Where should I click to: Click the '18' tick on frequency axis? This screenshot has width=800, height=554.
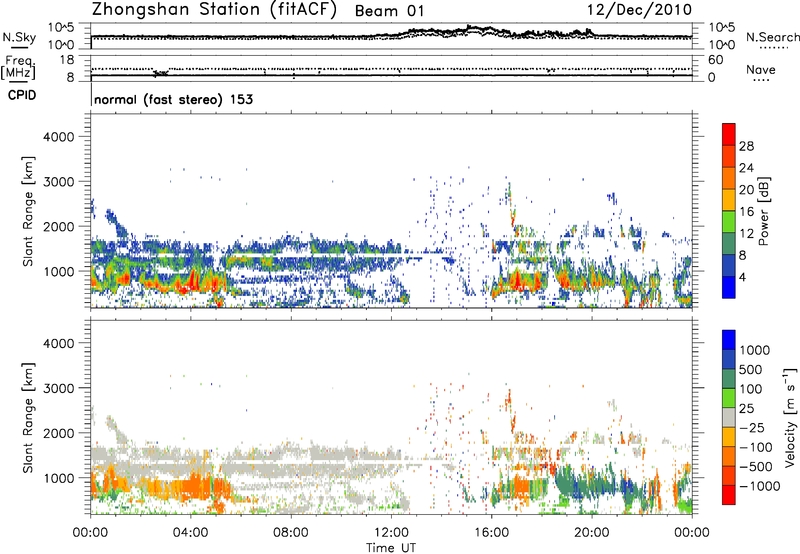pyautogui.click(x=67, y=60)
